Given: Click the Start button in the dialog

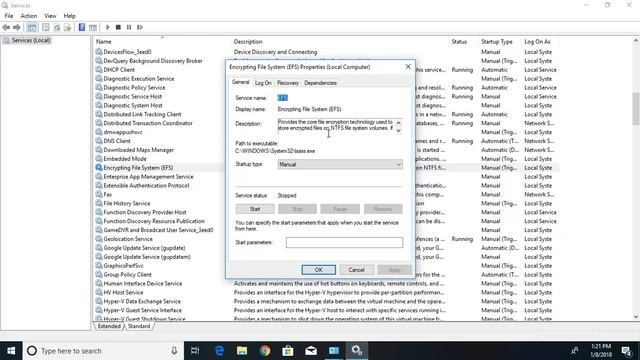Looking at the screenshot, I should coord(255,209).
